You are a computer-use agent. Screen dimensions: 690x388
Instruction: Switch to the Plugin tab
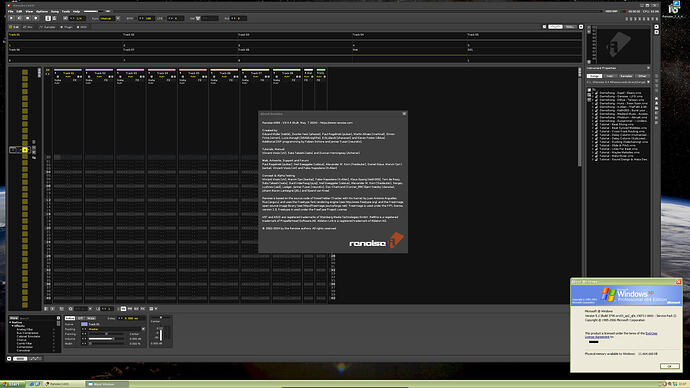pos(66,27)
